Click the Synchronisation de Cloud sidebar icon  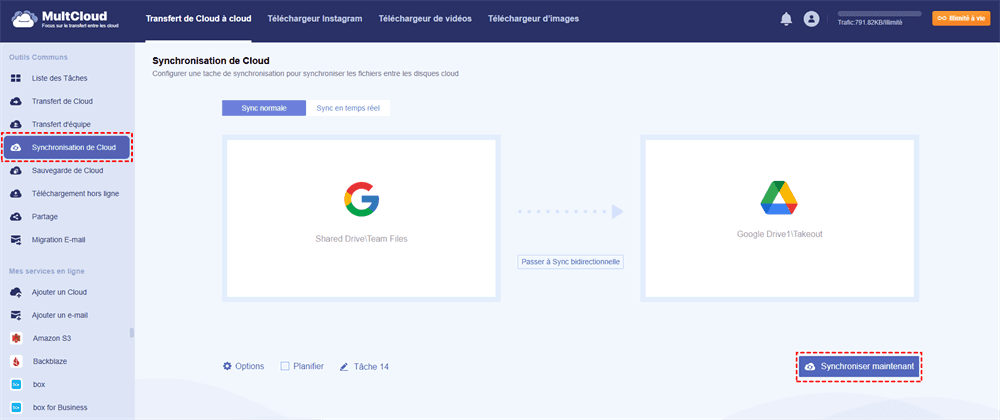[x=17, y=148]
